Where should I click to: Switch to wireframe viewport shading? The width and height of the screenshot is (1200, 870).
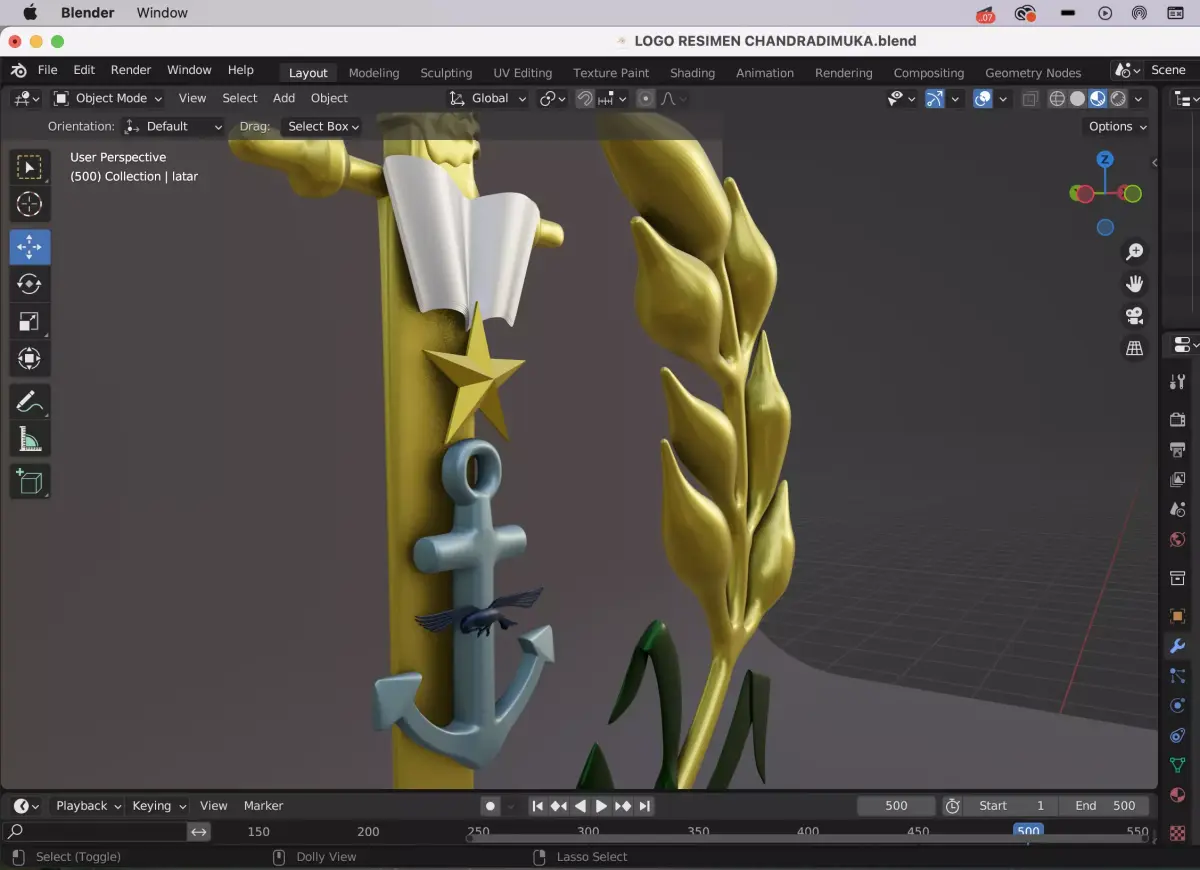click(x=1057, y=98)
